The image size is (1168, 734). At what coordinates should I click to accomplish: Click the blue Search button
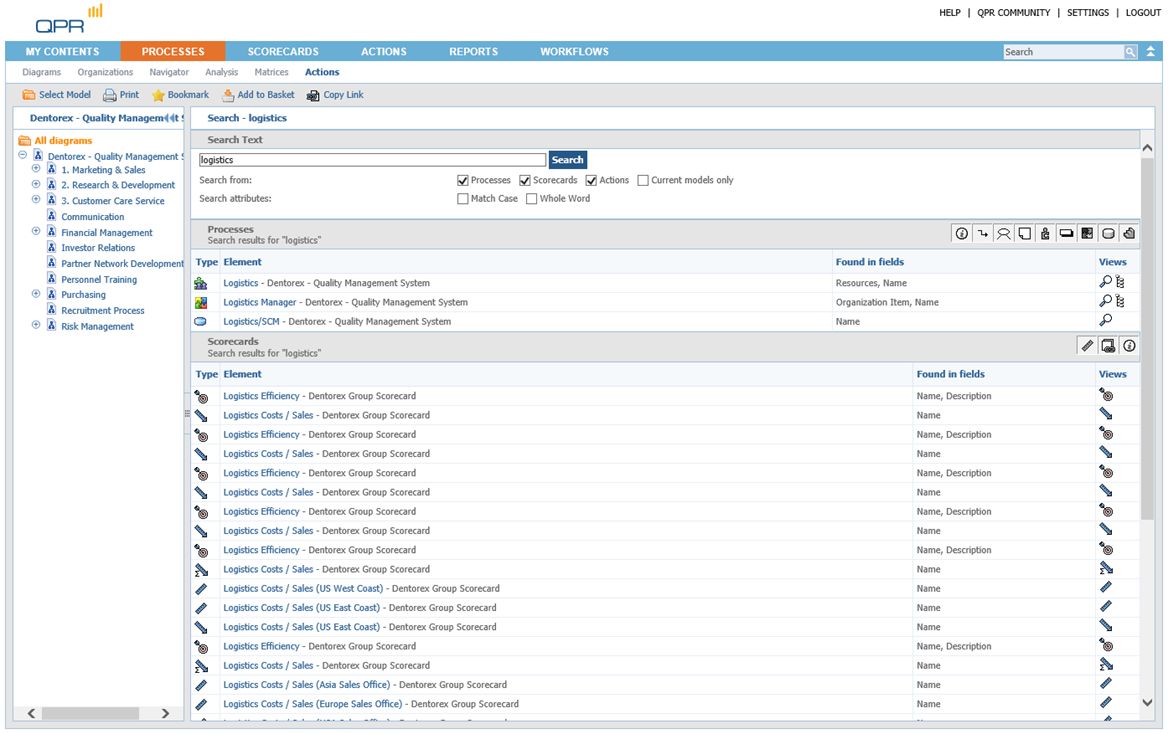[x=567, y=160]
